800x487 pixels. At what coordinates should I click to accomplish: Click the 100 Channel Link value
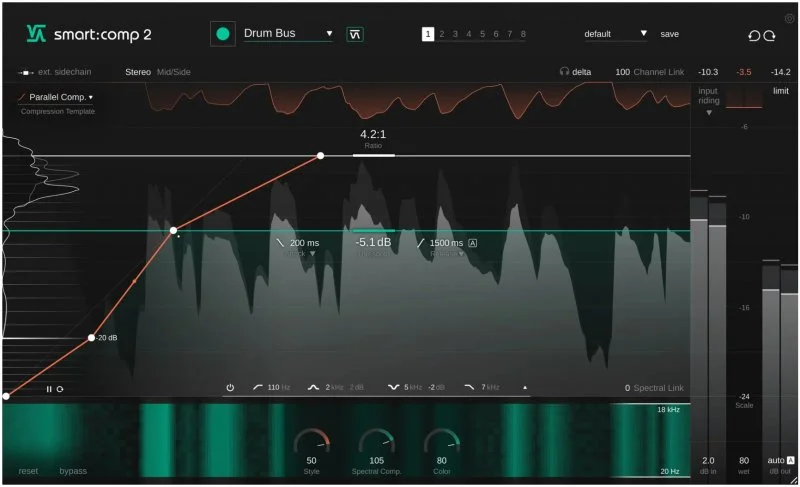[622, 72]
